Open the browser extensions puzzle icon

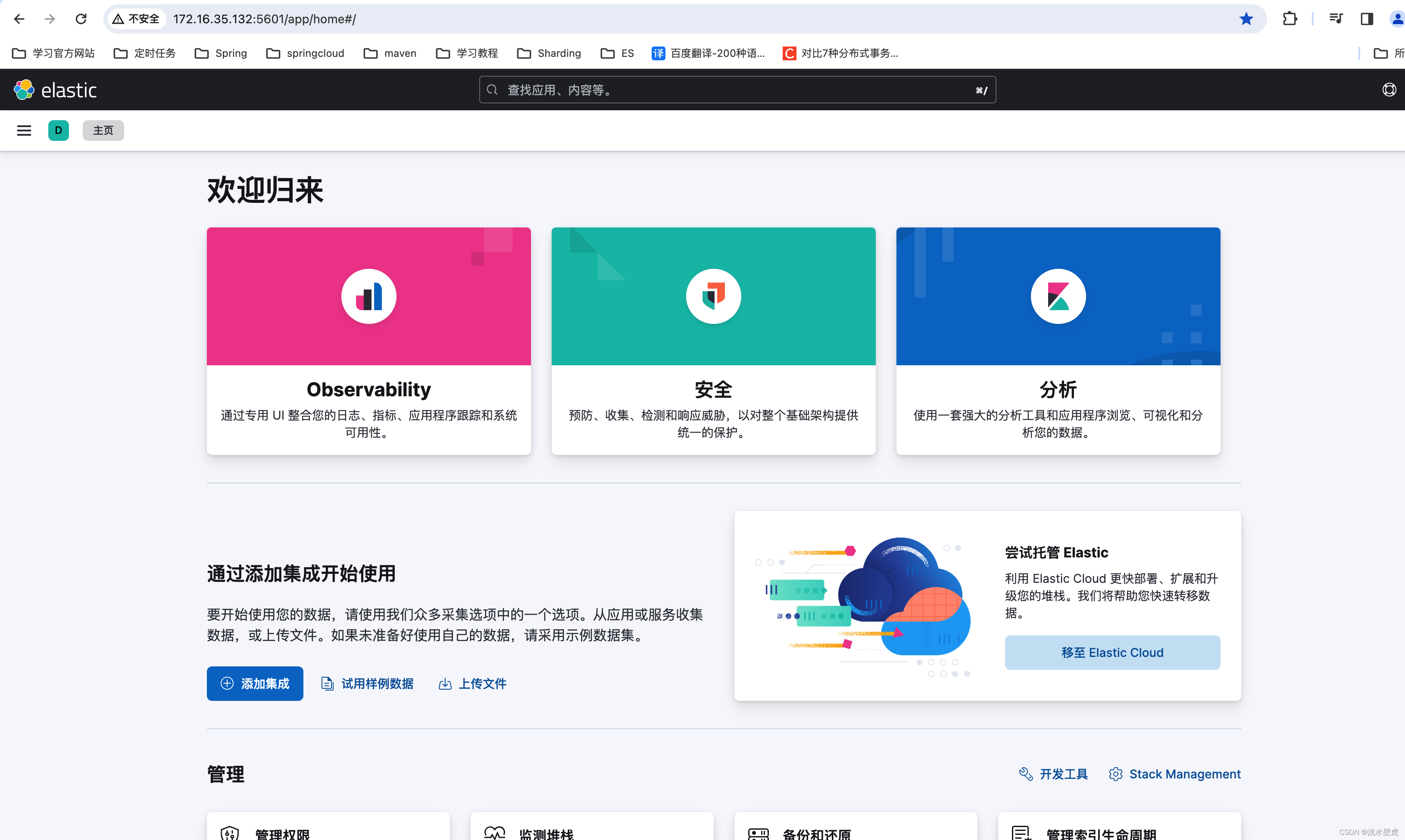coord(1289,19)
